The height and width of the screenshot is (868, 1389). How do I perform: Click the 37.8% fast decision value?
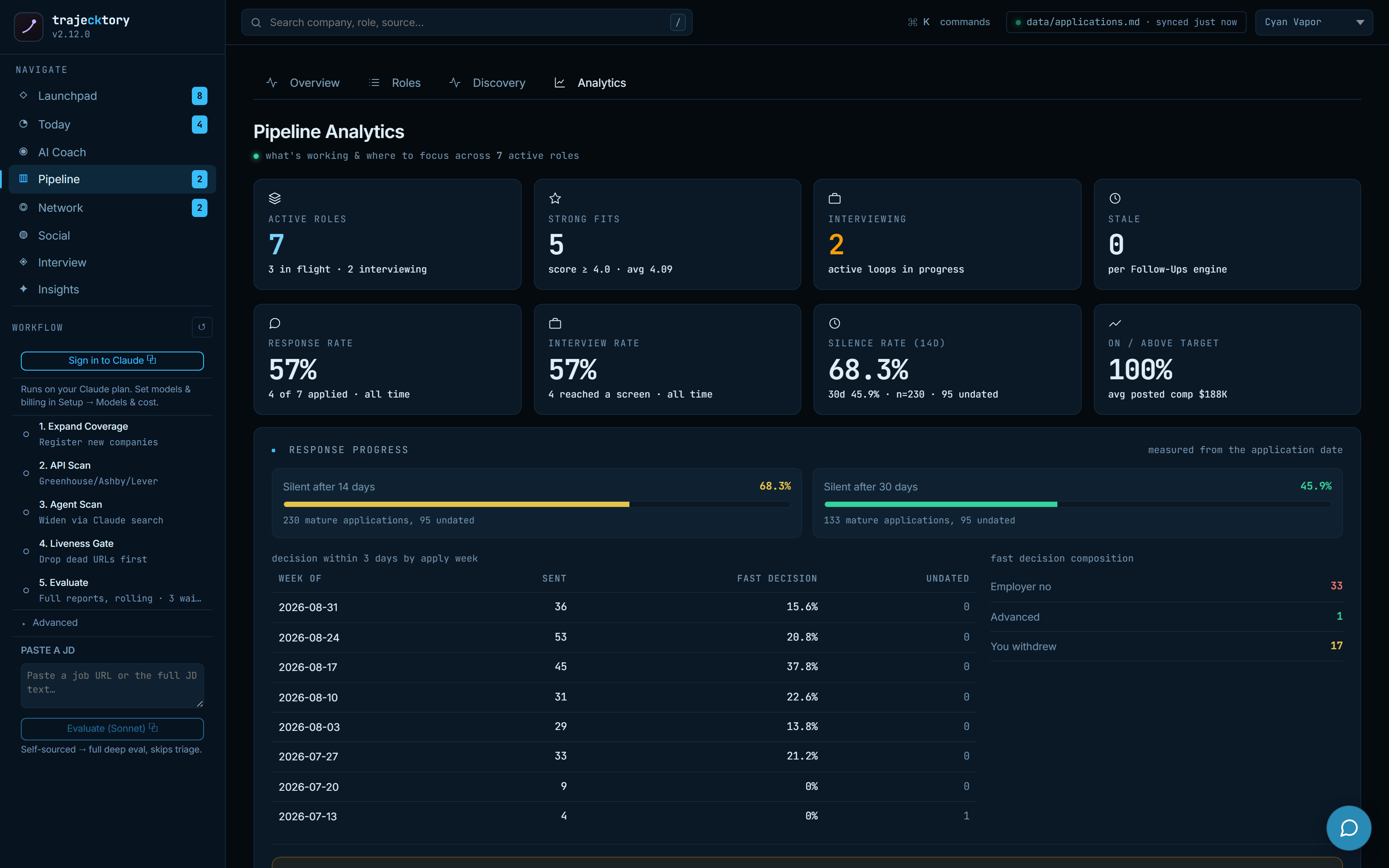pos(802,667)
